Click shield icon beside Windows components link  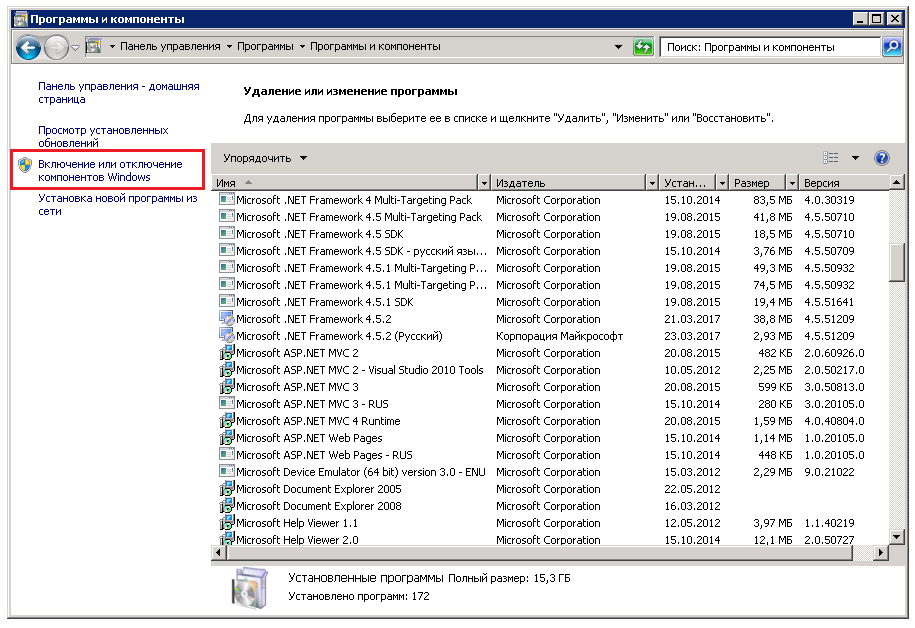click(x=25, y=165)
